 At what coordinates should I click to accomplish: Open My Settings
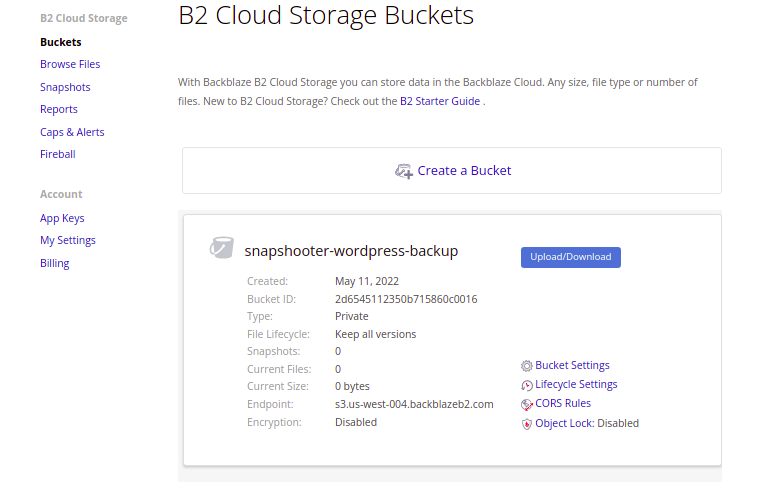[67, 240]
